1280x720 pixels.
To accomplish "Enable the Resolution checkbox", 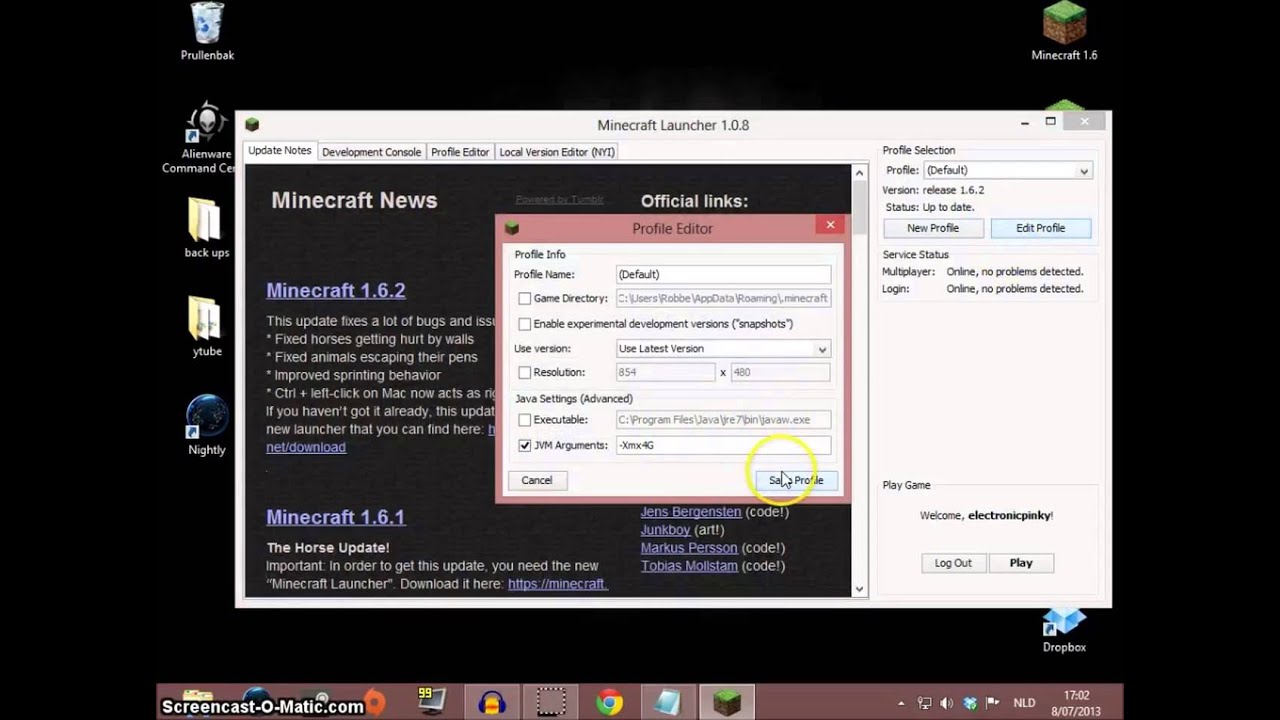I will [525, 372].
